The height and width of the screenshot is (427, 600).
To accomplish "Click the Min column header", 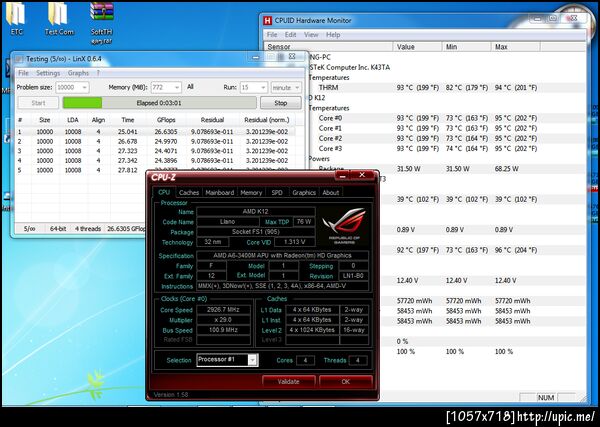I will point(466,47).
